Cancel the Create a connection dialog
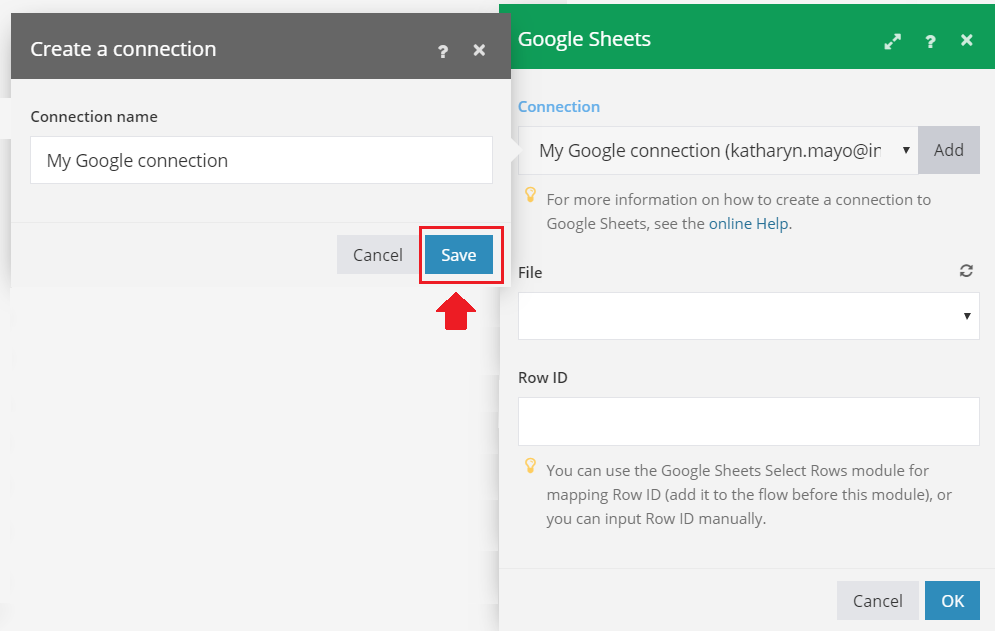This screenshot has width=995, height=631. tap(378, 255)
